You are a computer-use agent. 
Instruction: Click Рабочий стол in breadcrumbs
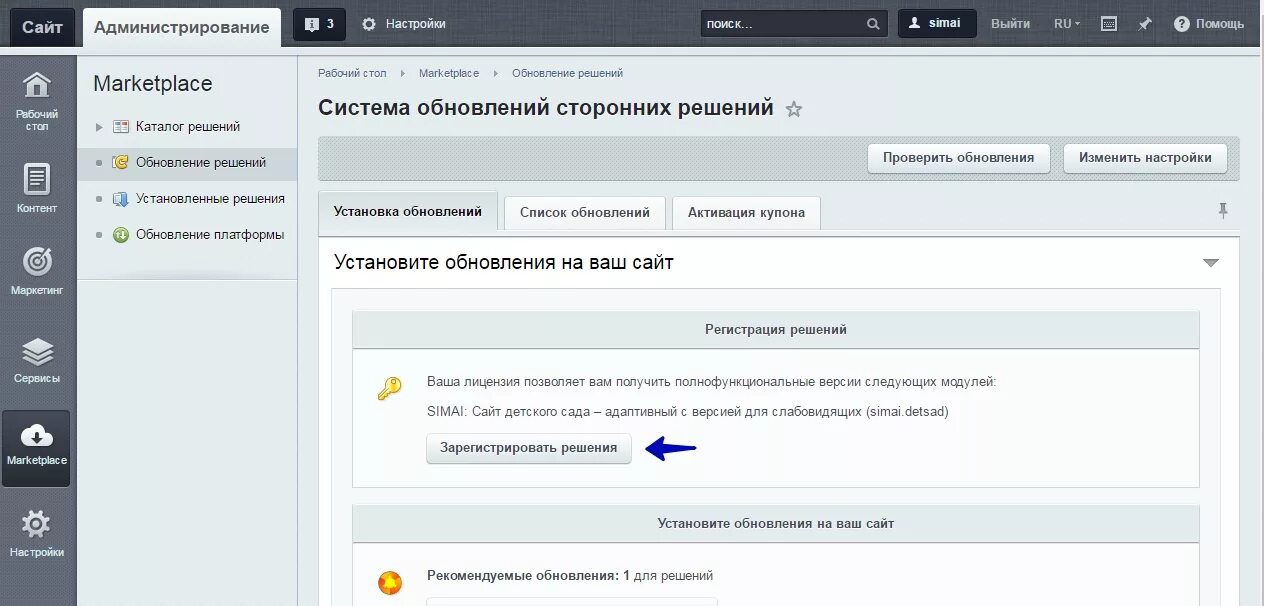pyautogui.click(x=352, y=73)
